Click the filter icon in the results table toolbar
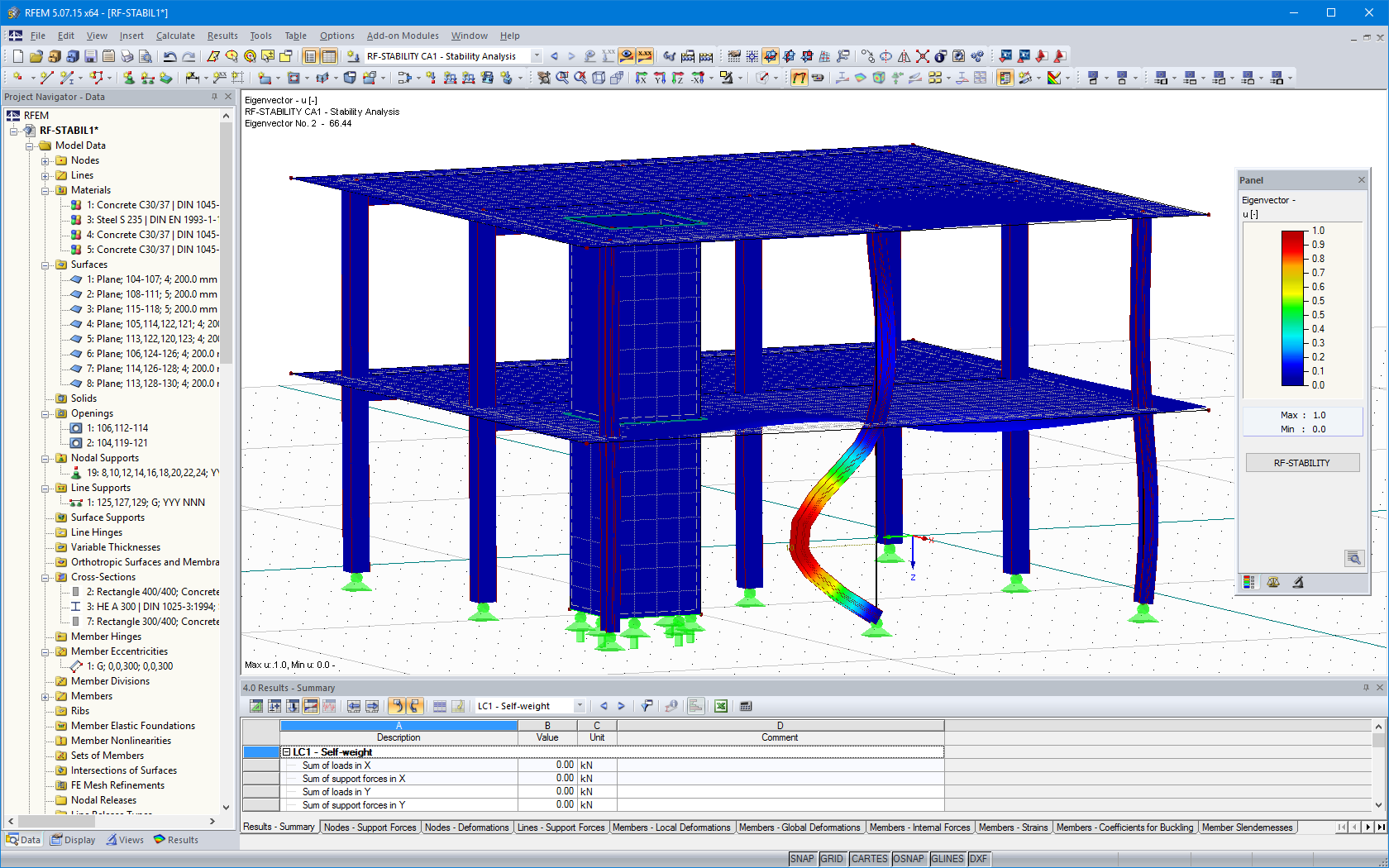1389x868 pixels. pyautogui.click(x=647, y=706)
